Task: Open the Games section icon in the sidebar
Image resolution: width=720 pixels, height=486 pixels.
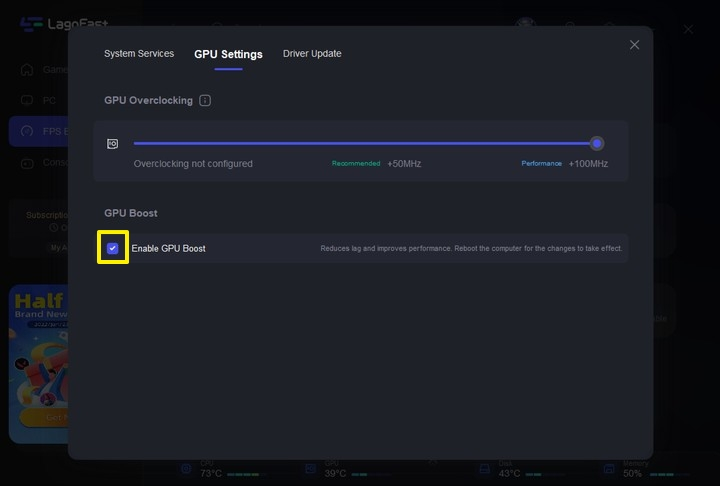Action: pos(27,70)
